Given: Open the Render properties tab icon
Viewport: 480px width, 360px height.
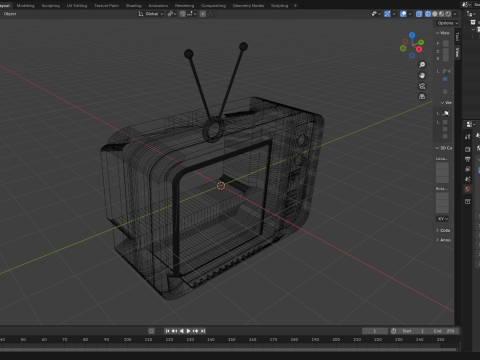Looking at the screenshot, I should (x=468, y=149).
